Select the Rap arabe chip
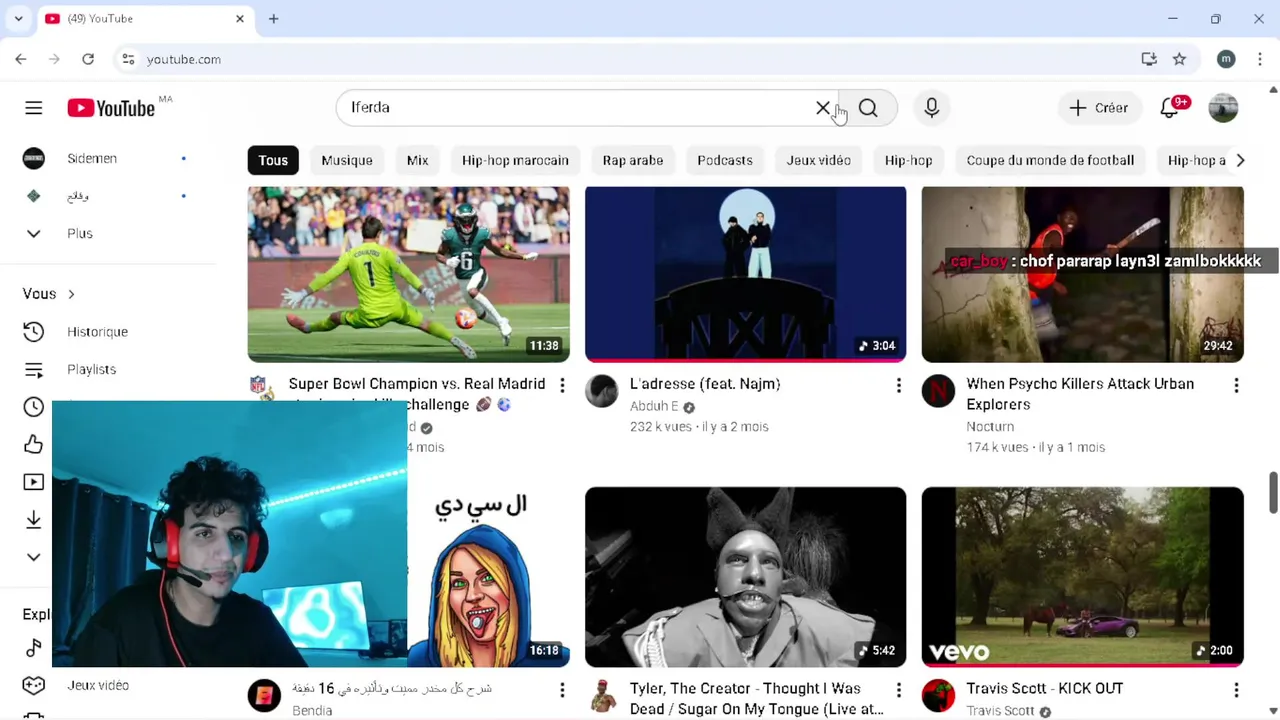The height and width of the screenshot is (720, 1280). (633, 160)
